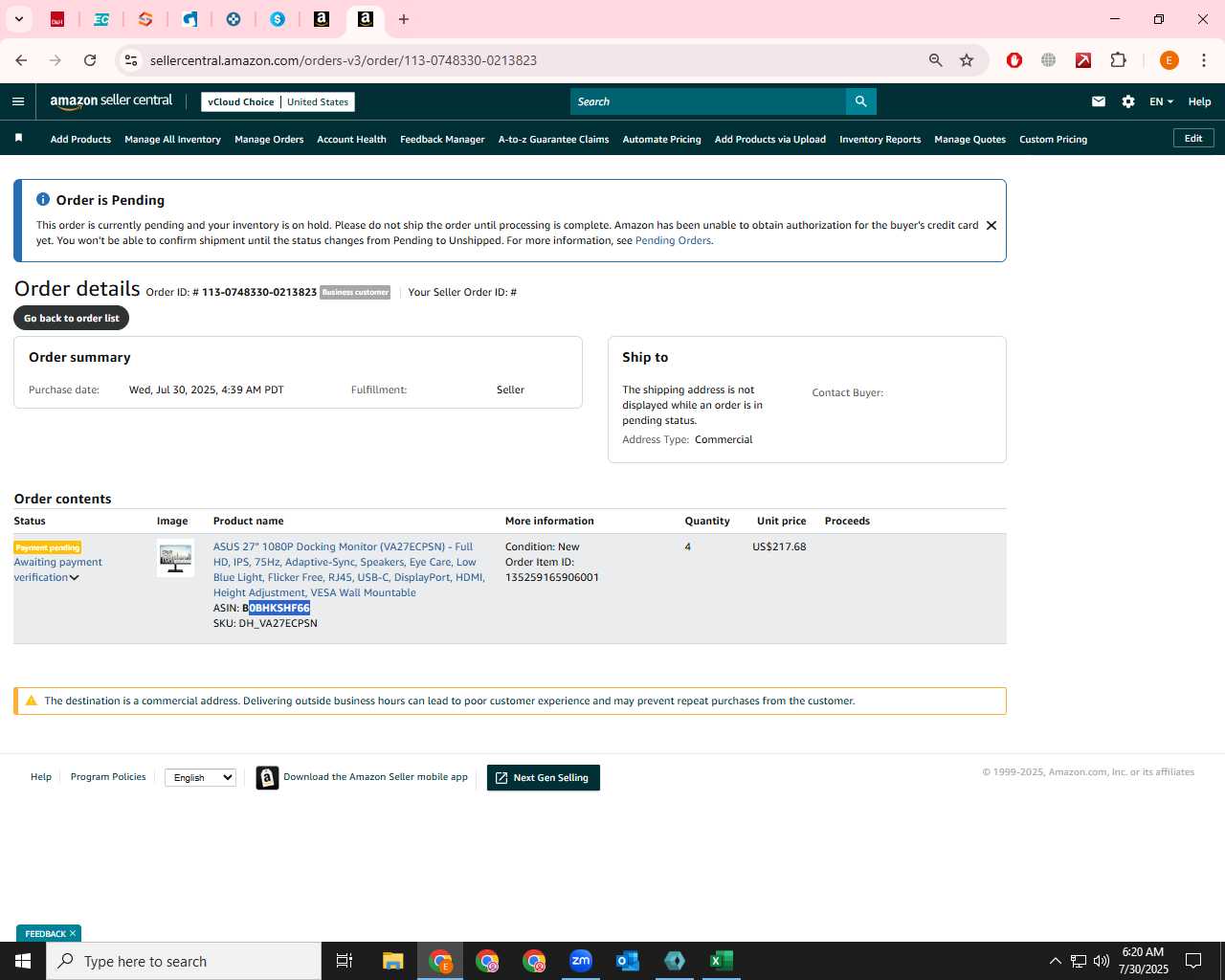Close the FEEDBACK tab

click(x=72, y=933)
